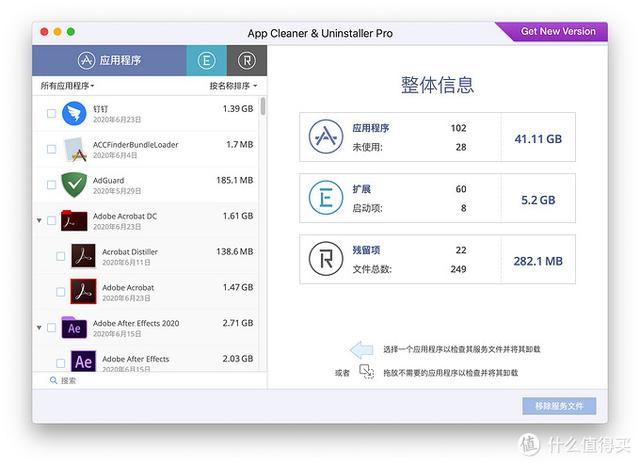Click the 282.1 MB remains size
Screen dimensions: 640x466
point(538,261)
